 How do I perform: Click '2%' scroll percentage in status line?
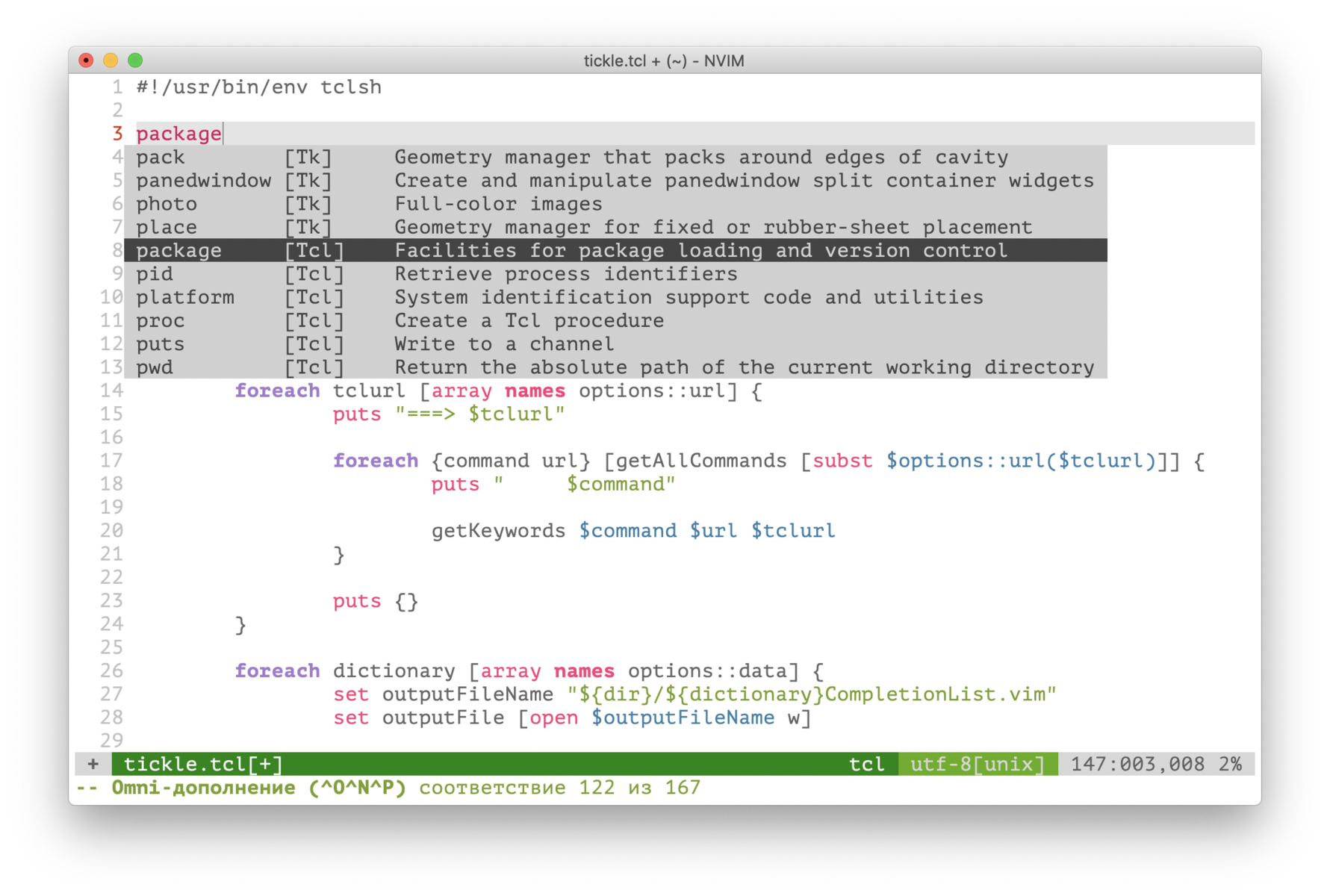click(x=1230, y=764)
